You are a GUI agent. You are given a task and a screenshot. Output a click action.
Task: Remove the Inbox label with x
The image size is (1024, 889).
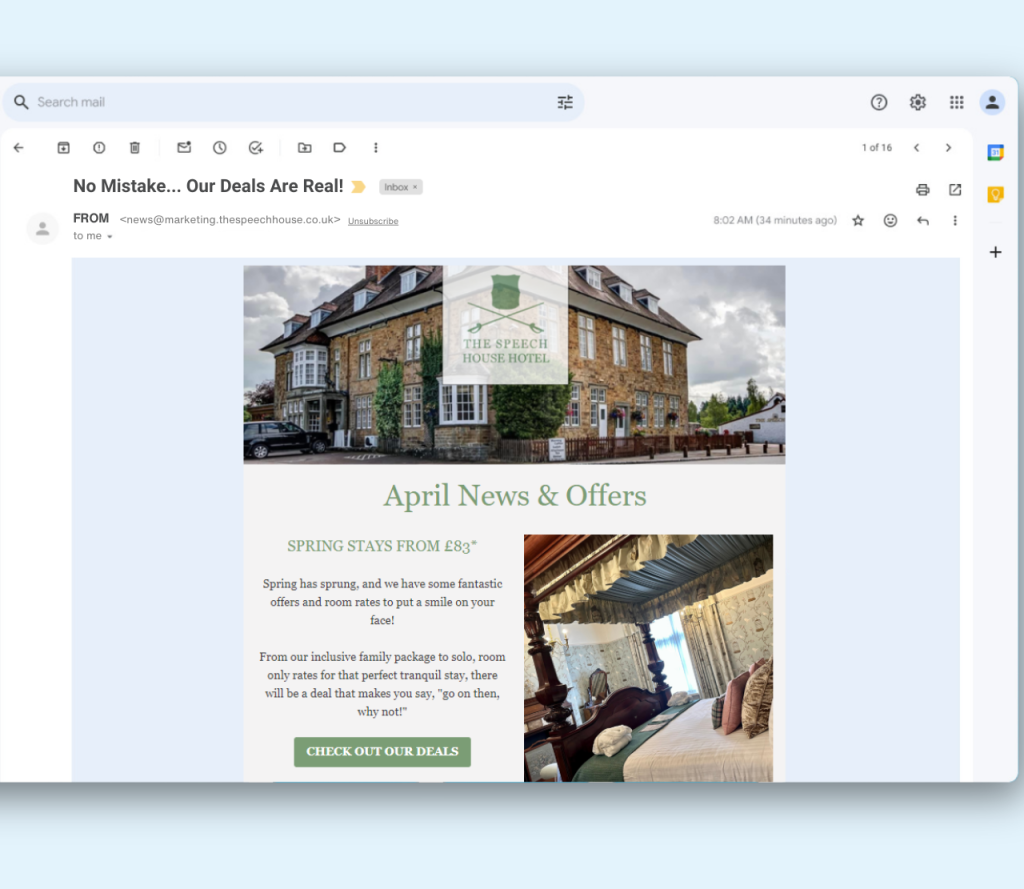415,187
